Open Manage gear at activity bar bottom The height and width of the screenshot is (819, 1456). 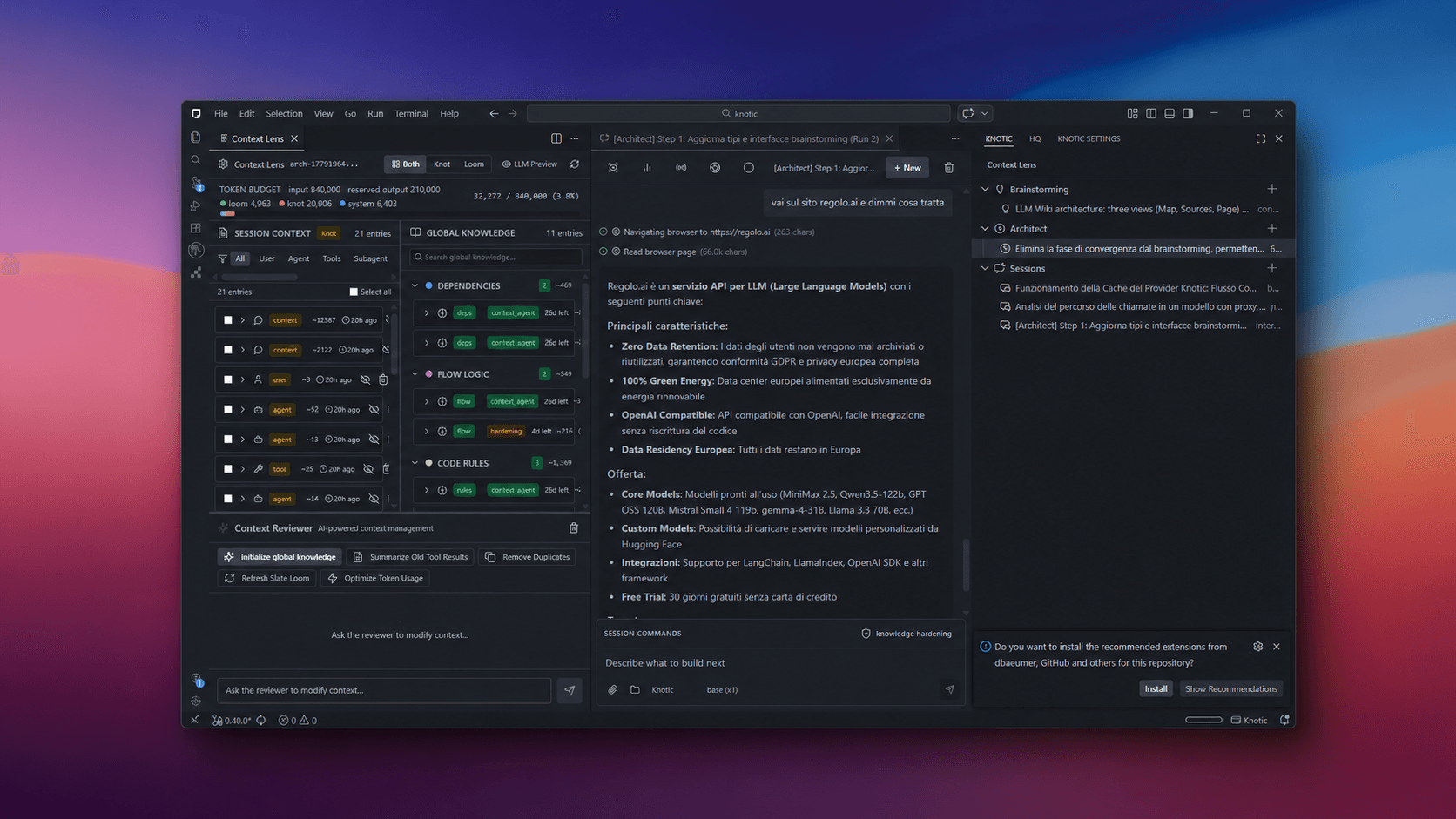pyautogui.click(x=196, y=701)
